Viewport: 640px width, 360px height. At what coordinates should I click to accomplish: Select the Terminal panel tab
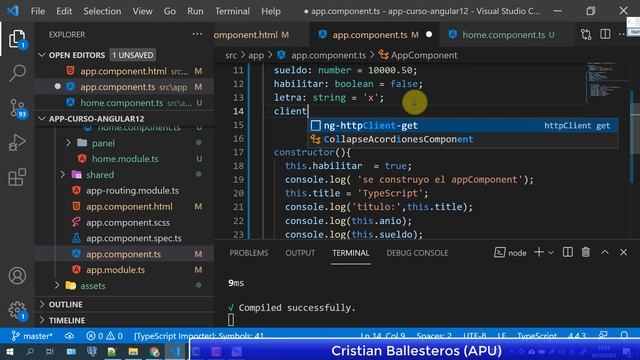click(x=351, y=253)
